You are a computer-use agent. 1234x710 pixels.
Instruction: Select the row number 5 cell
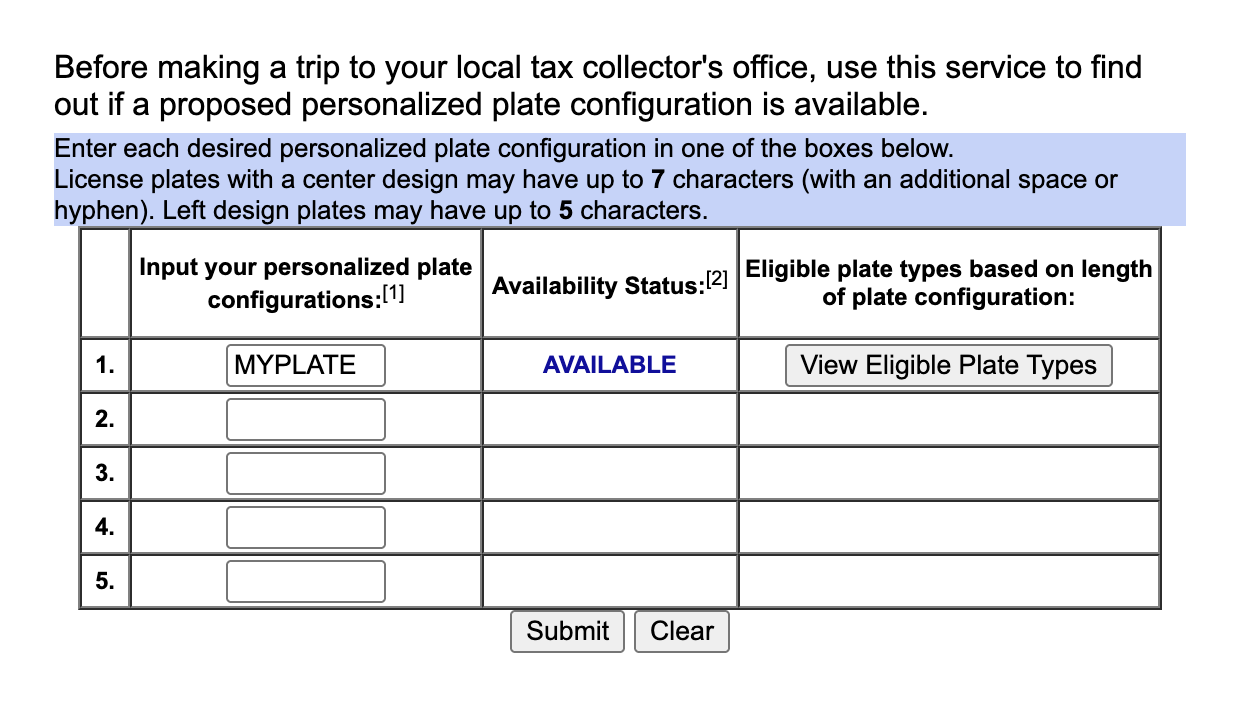[x=105, y=581]
